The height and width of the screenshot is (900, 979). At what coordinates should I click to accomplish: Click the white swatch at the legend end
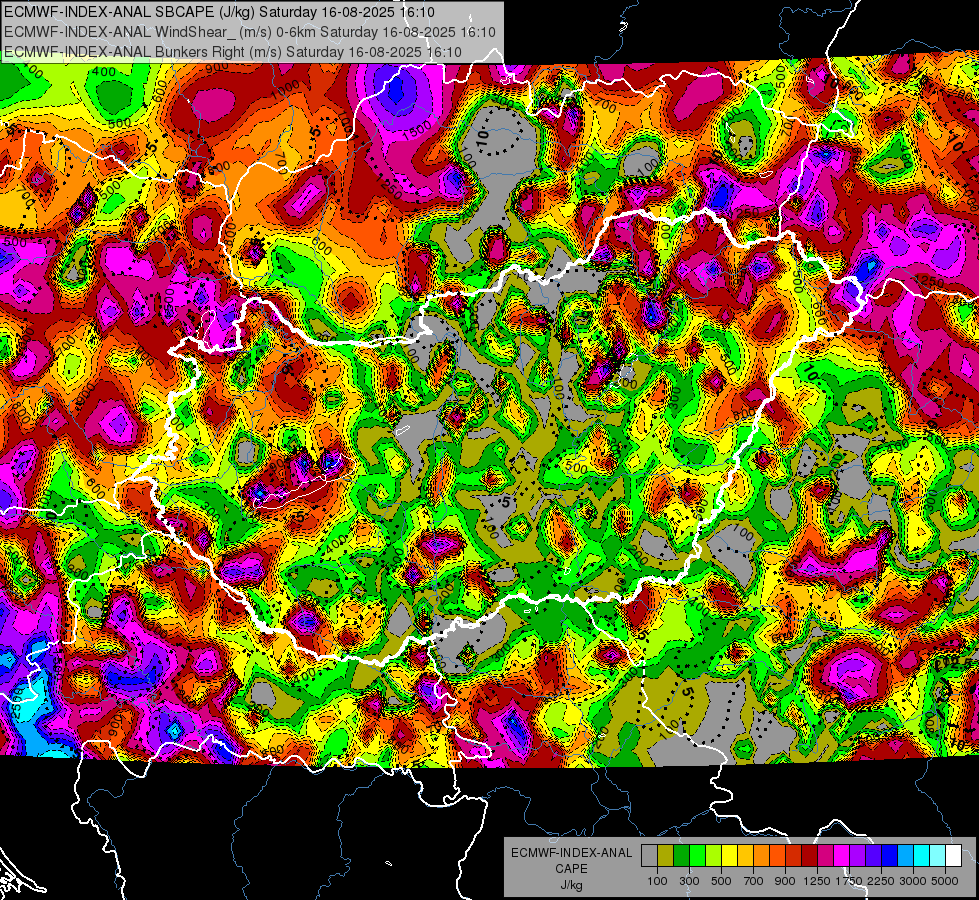pos(953,856)
